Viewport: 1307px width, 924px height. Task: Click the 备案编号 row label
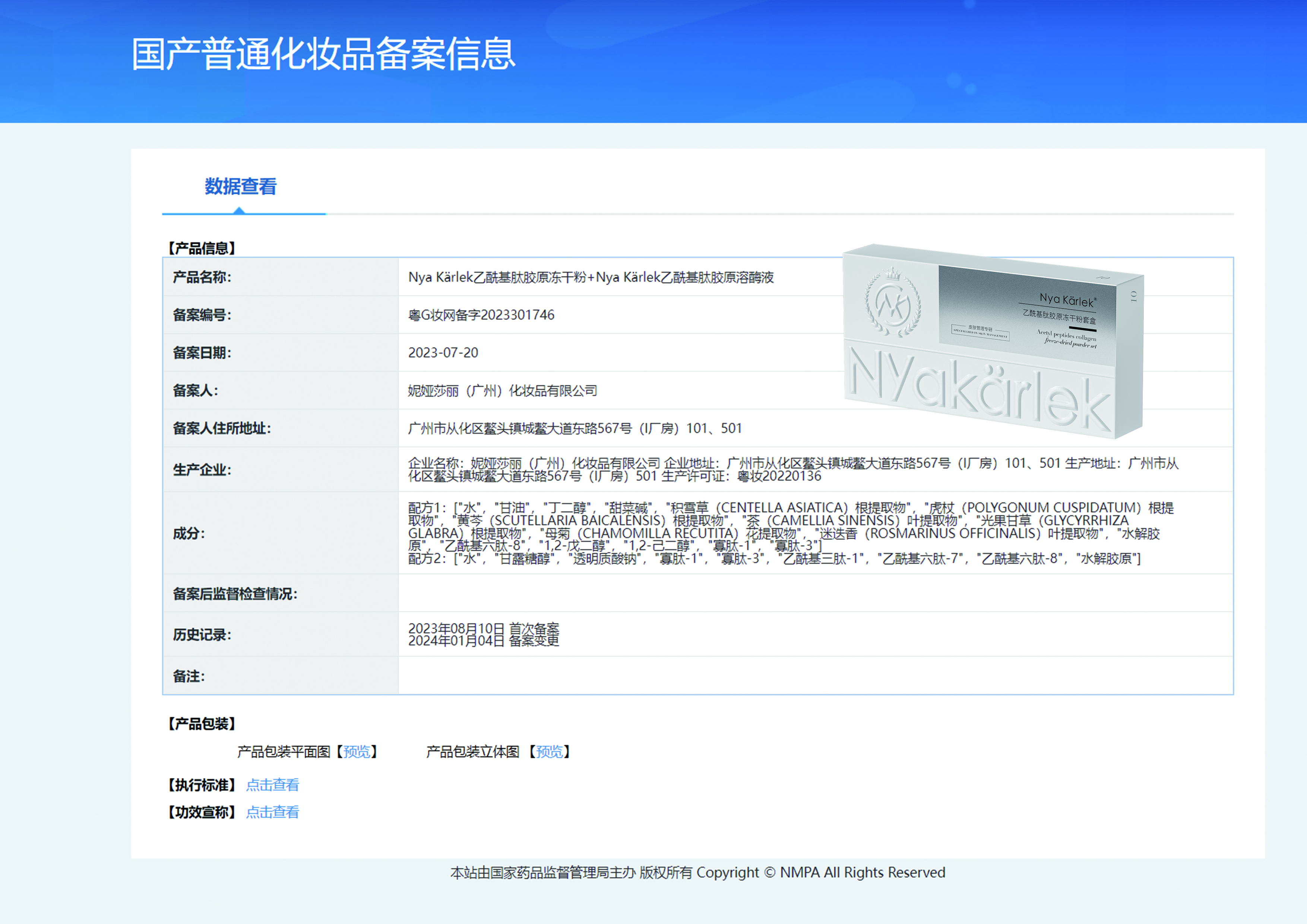tap(202, 315)
